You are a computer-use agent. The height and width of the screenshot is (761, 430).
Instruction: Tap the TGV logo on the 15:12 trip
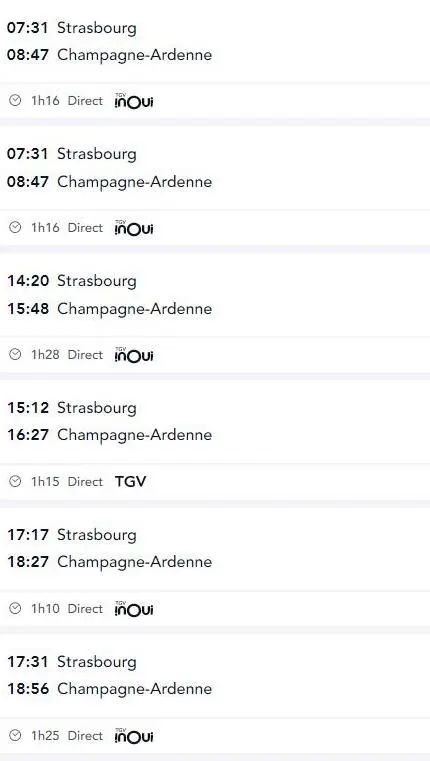130,481
